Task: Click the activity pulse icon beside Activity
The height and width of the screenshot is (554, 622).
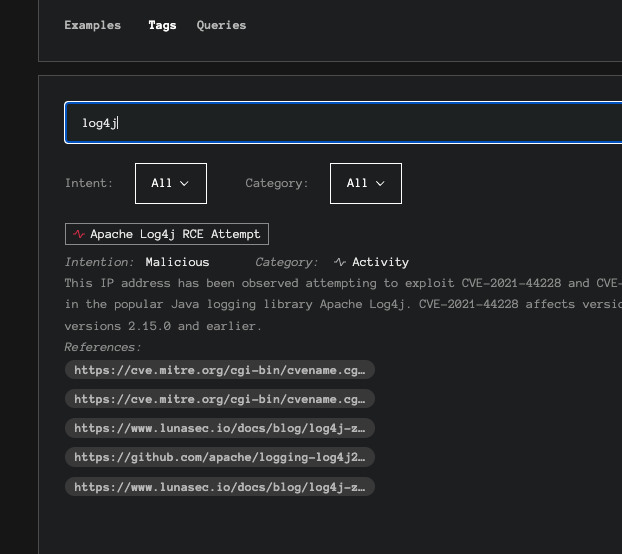Action: 340,262
